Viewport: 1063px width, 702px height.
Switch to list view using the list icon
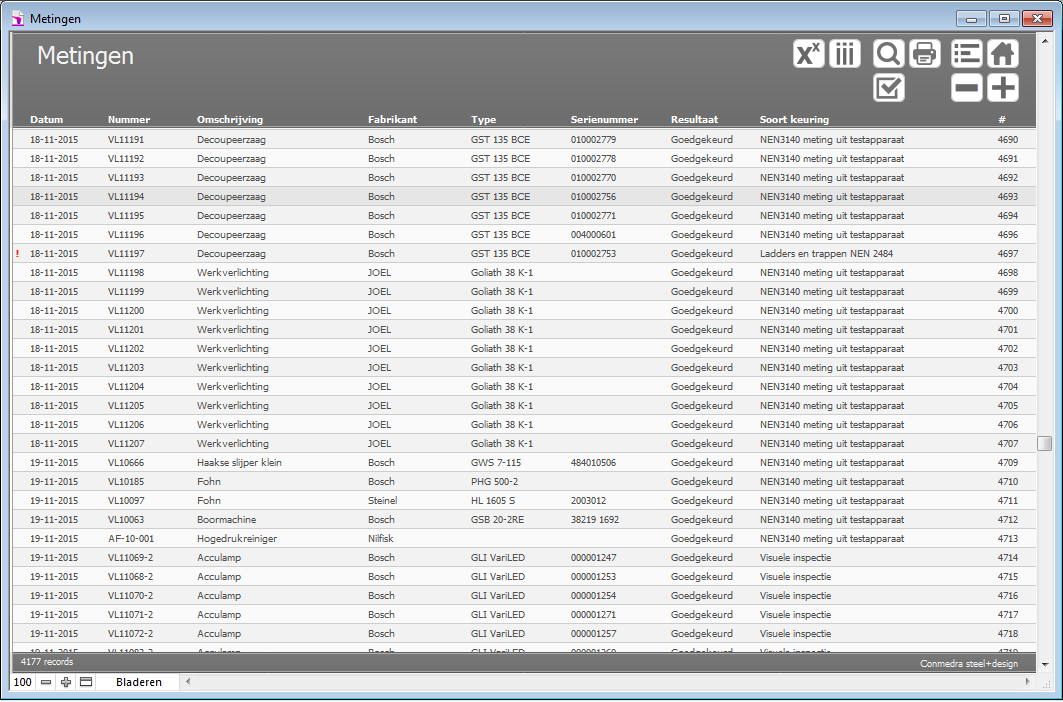click(x=966, y=54)
